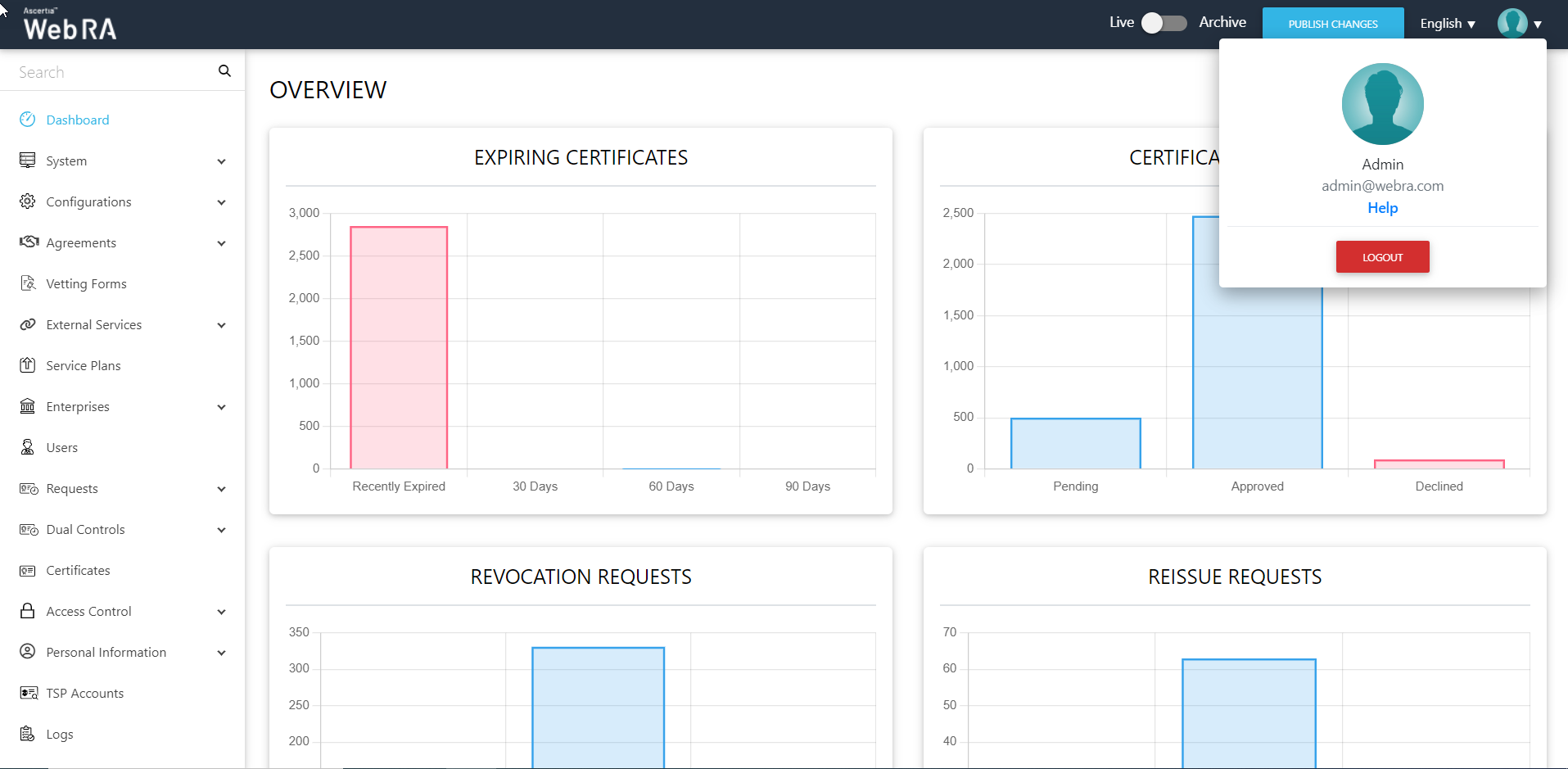1568x769 pixels.
Task: Expand the Access Control submenu
Action: click(x=221, y=612)
